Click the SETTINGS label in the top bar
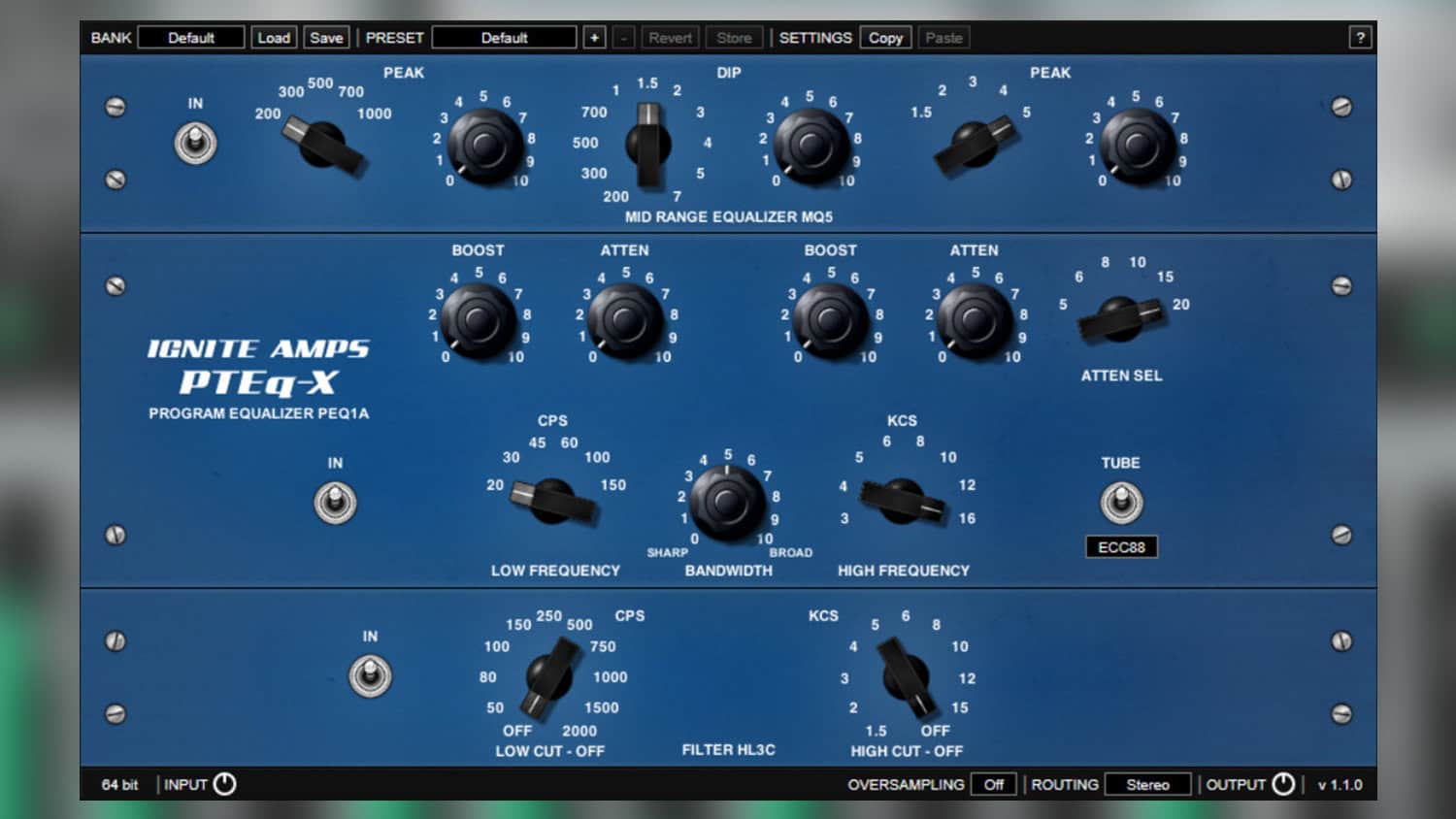The height and width of the screenshot is (819, 1456). [x=815, y=38]
